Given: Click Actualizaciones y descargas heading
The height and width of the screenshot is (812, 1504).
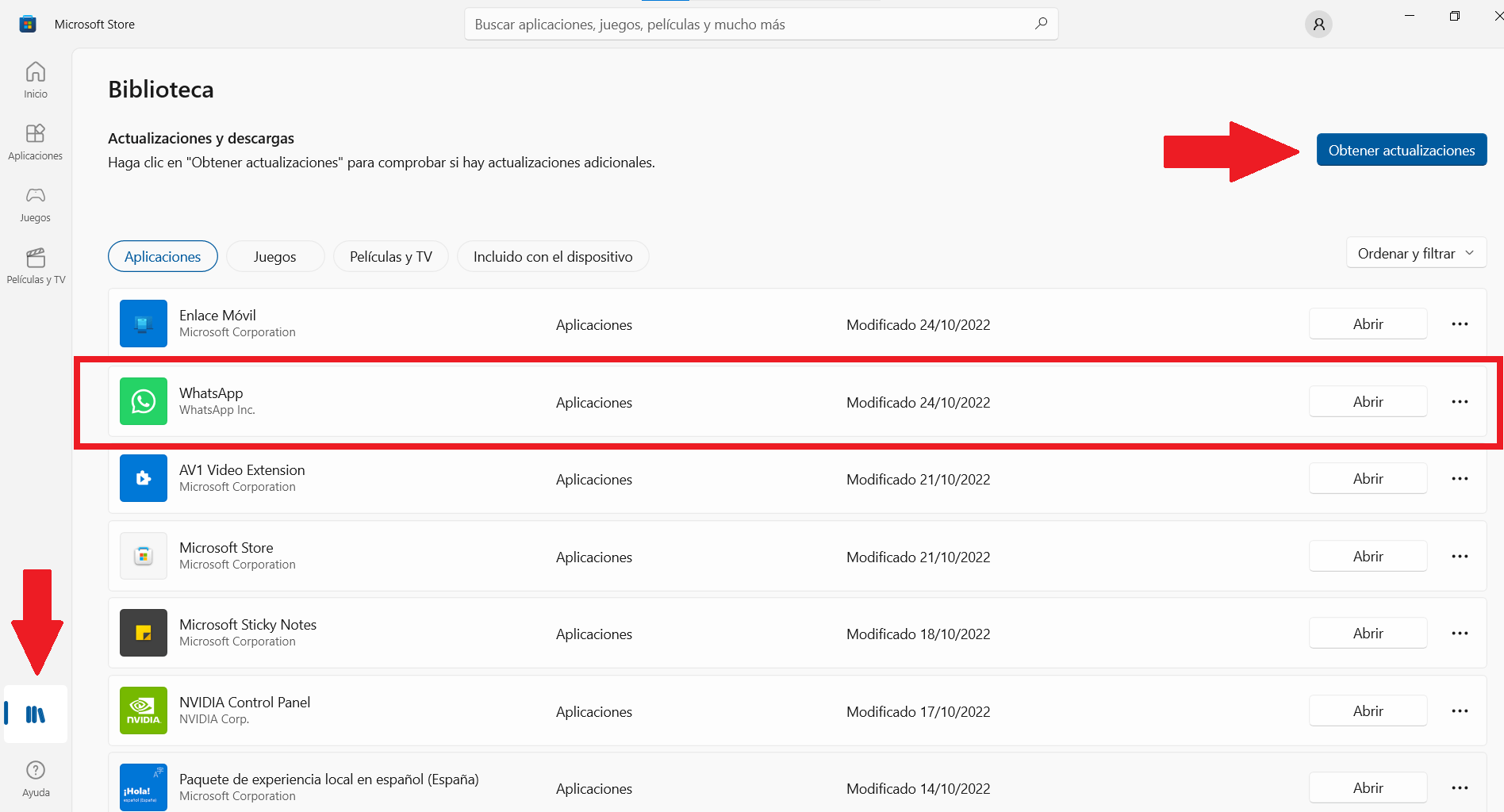Looking at the screenshot, I should point(201,138).
